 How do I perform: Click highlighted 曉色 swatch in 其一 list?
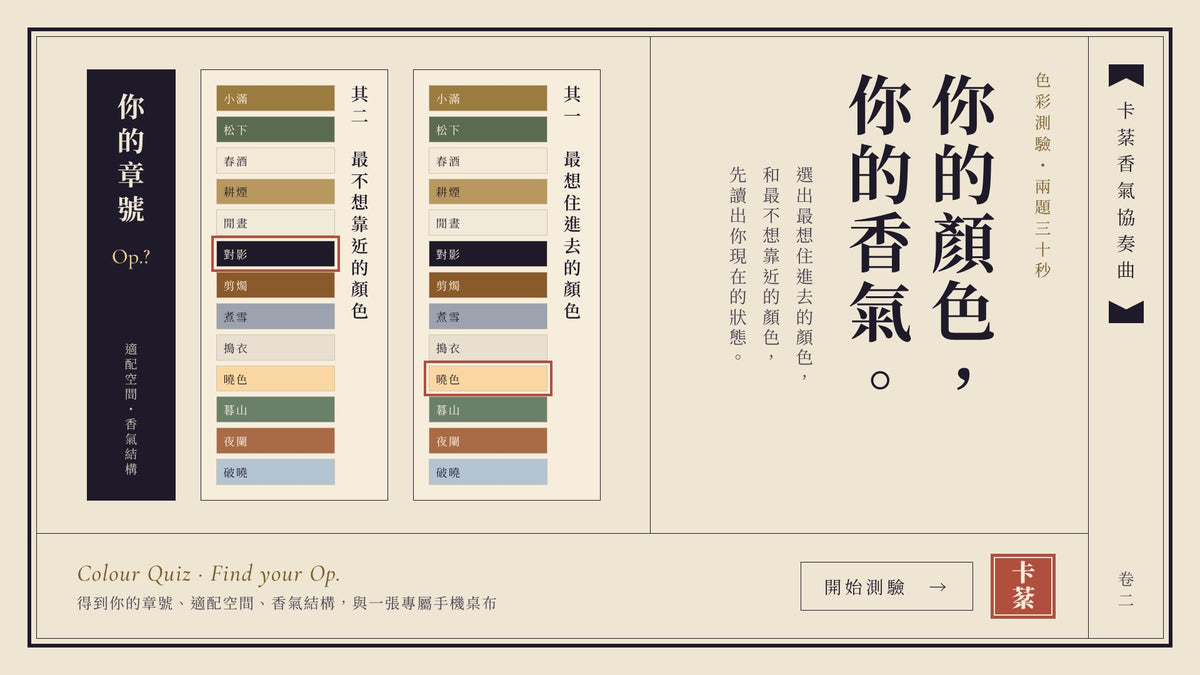coord(488,379)
